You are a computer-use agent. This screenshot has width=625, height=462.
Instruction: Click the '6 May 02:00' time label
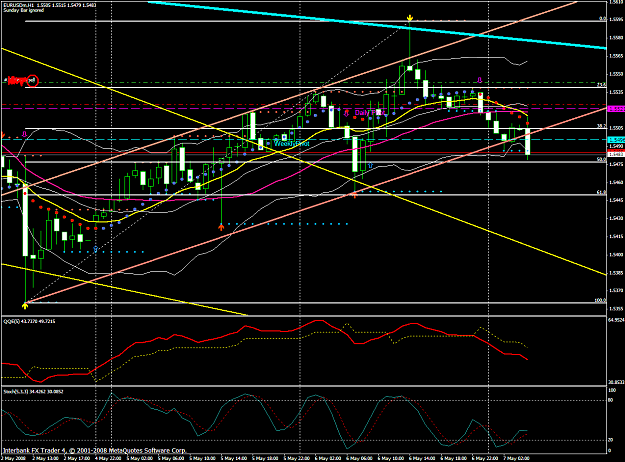click(328, 458)
